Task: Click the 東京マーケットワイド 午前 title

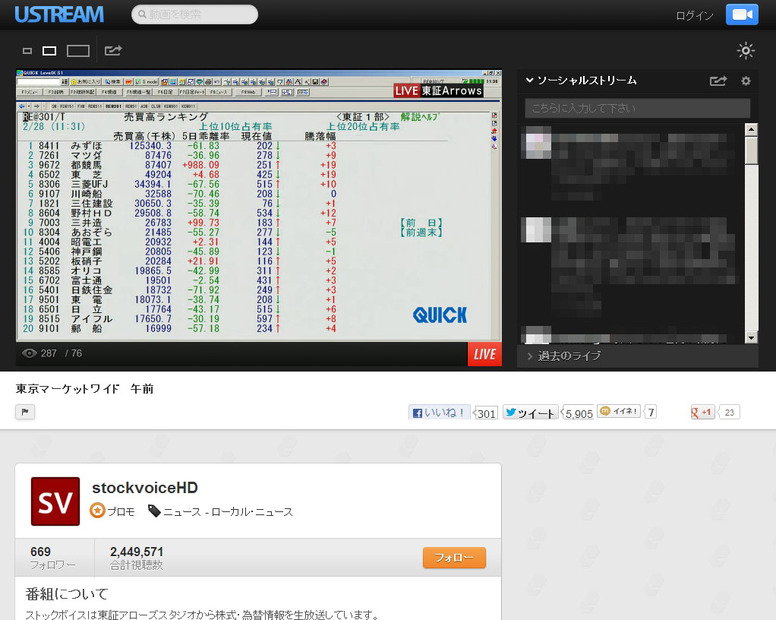Action: click(x=85, y=389)
